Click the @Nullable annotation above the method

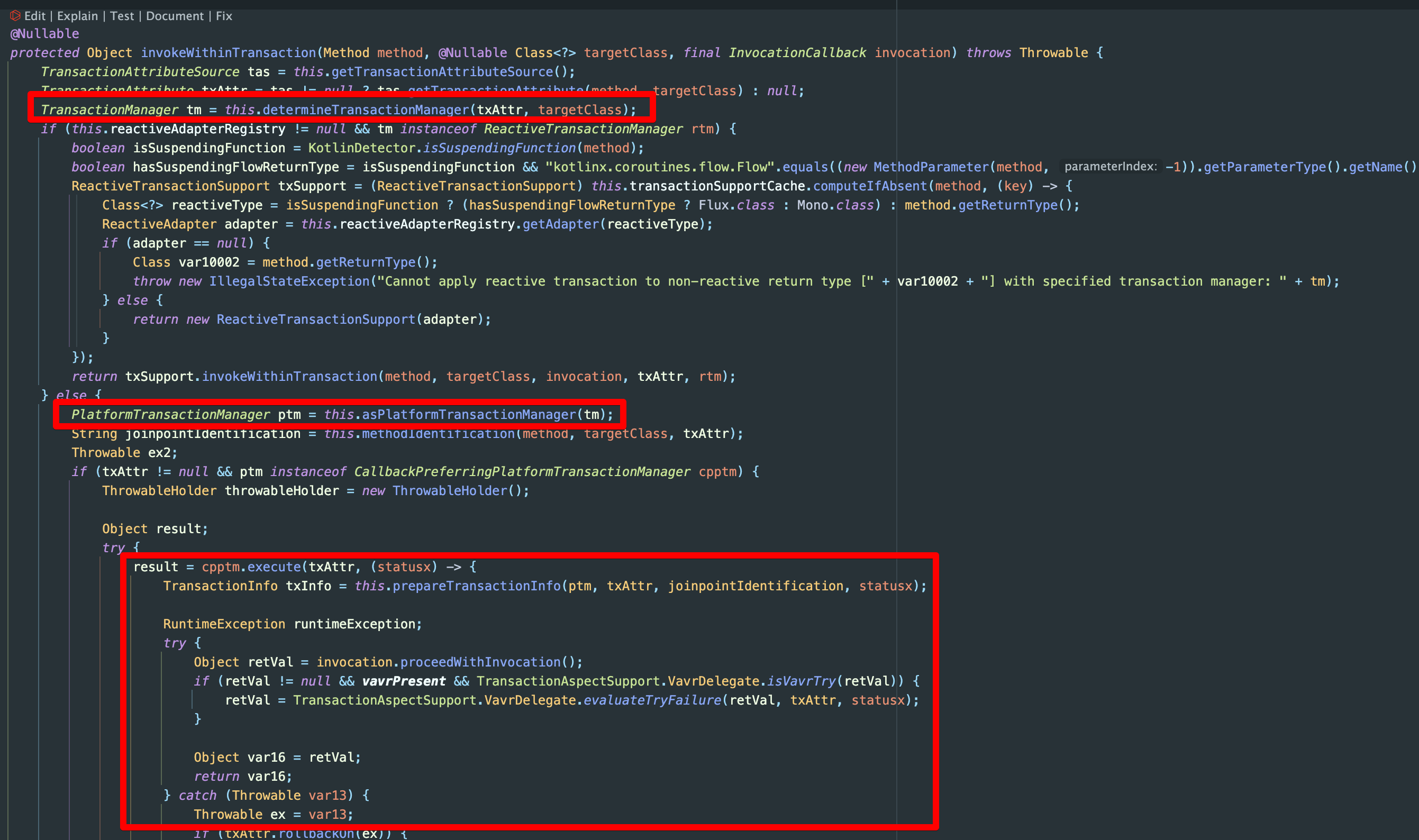[x=45, y=34]
